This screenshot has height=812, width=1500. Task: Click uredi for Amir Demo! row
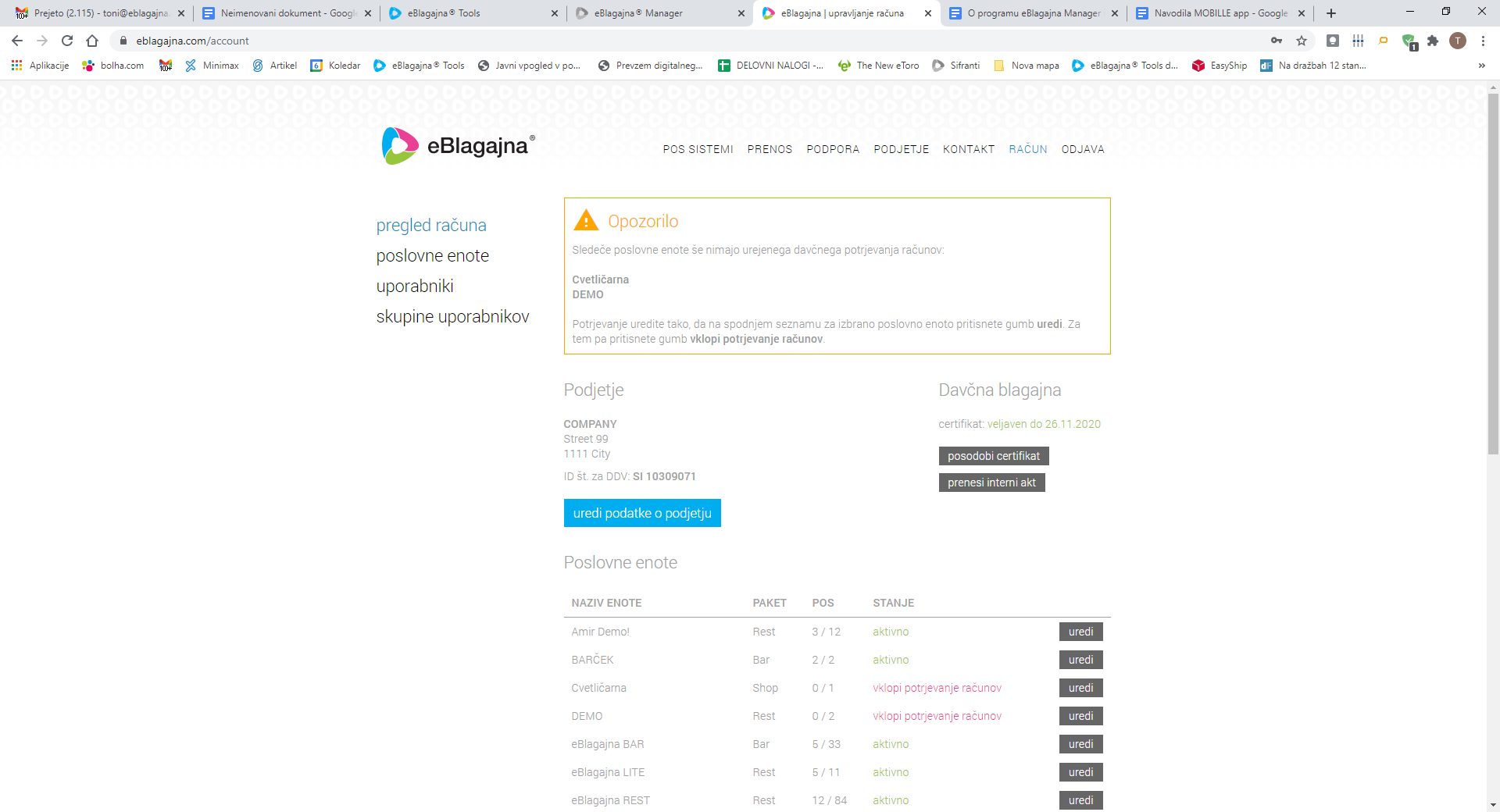tap(1080, 632)
